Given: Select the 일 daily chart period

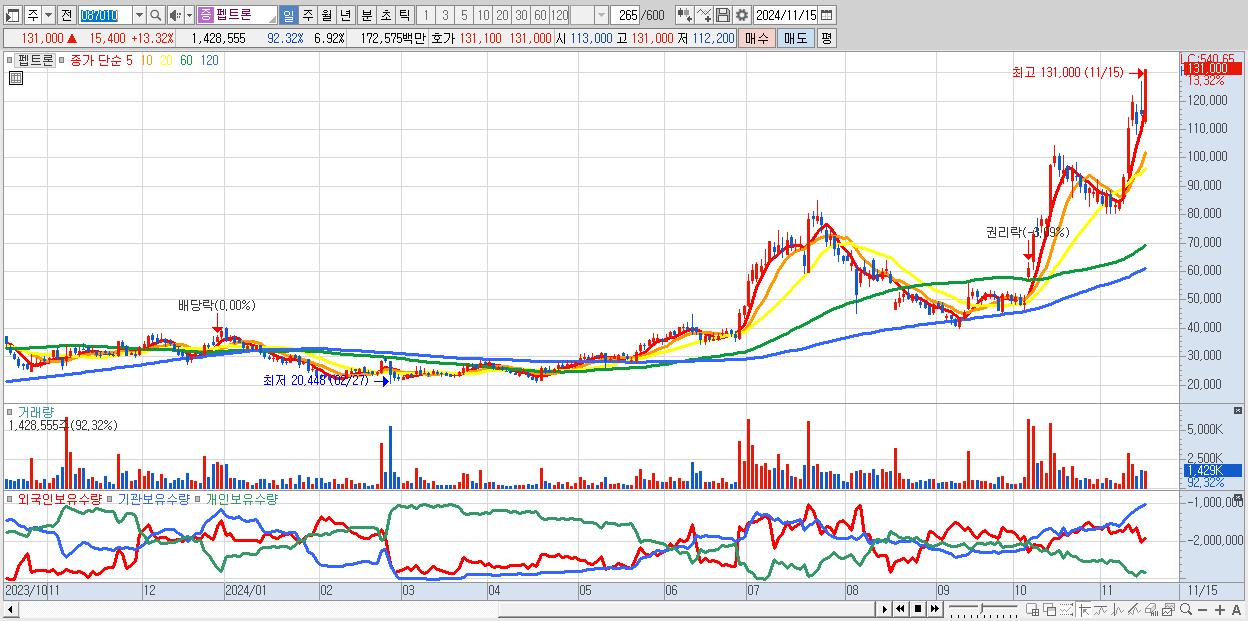Looking at the screenshot, I should click(x=288, y=15).
